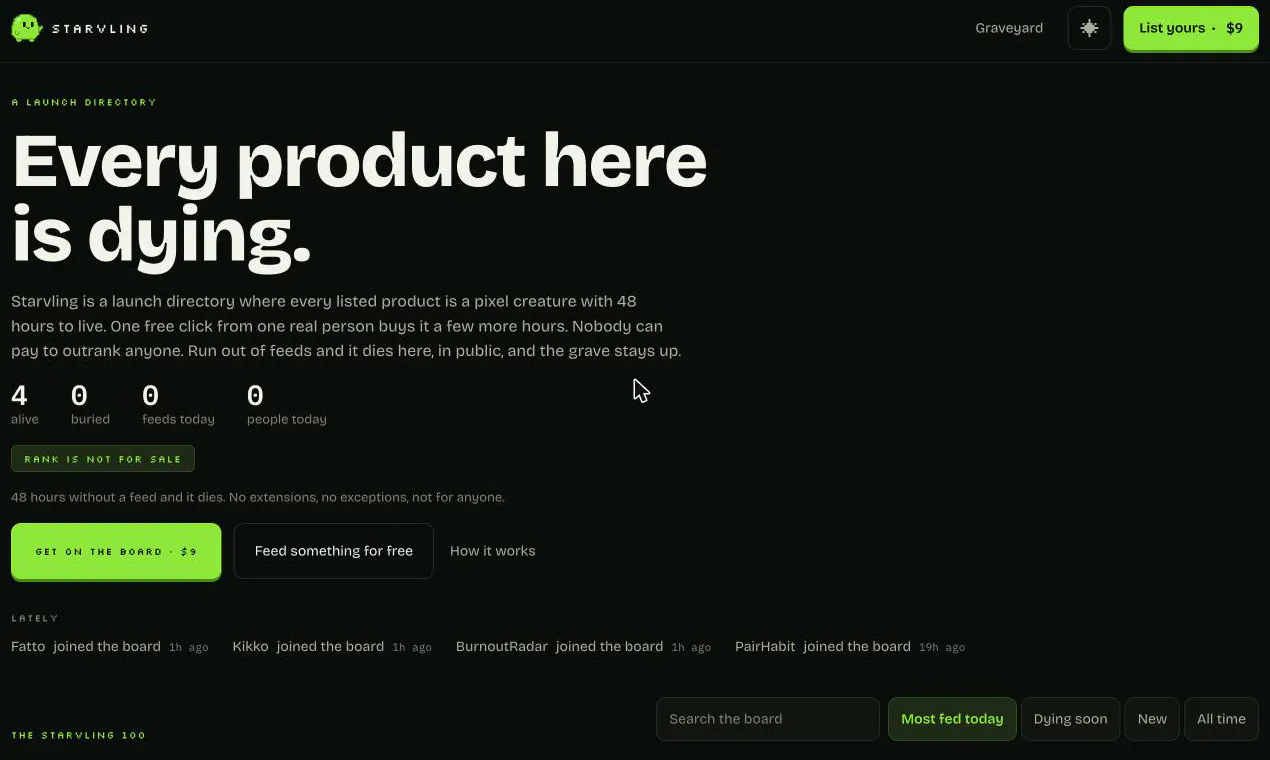Click the List yours $9 button

tap(1191, 28)
